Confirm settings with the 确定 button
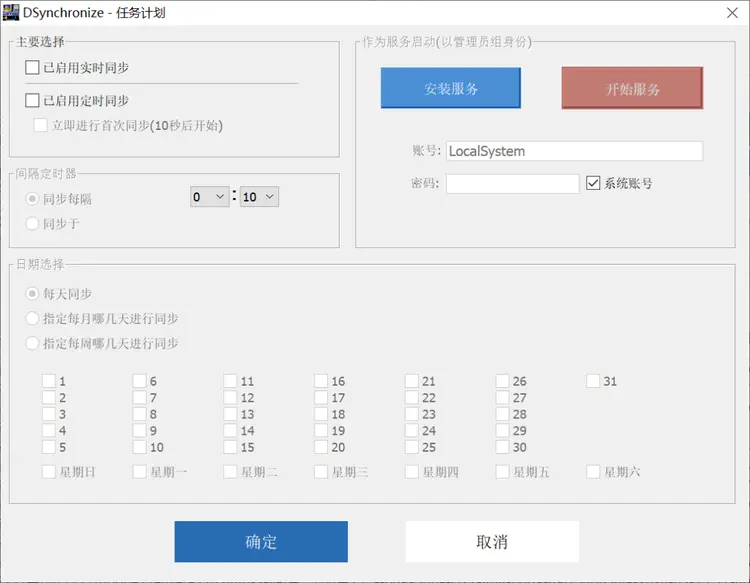 261,542
